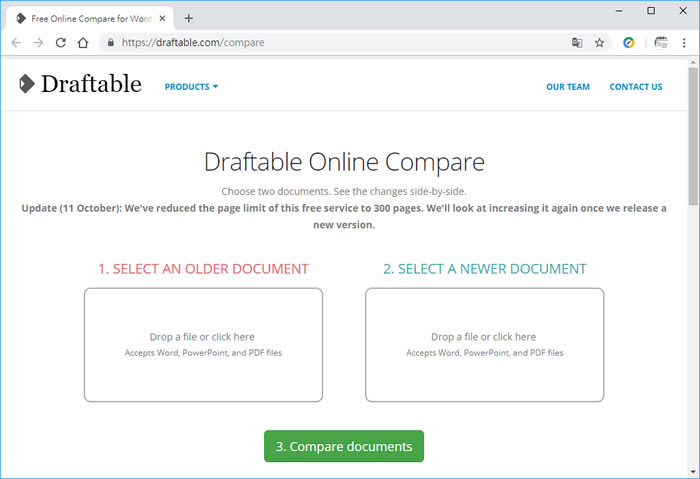700x479 pixels.
Task: Maximize the browser window
Action: [x=651, y=11]
